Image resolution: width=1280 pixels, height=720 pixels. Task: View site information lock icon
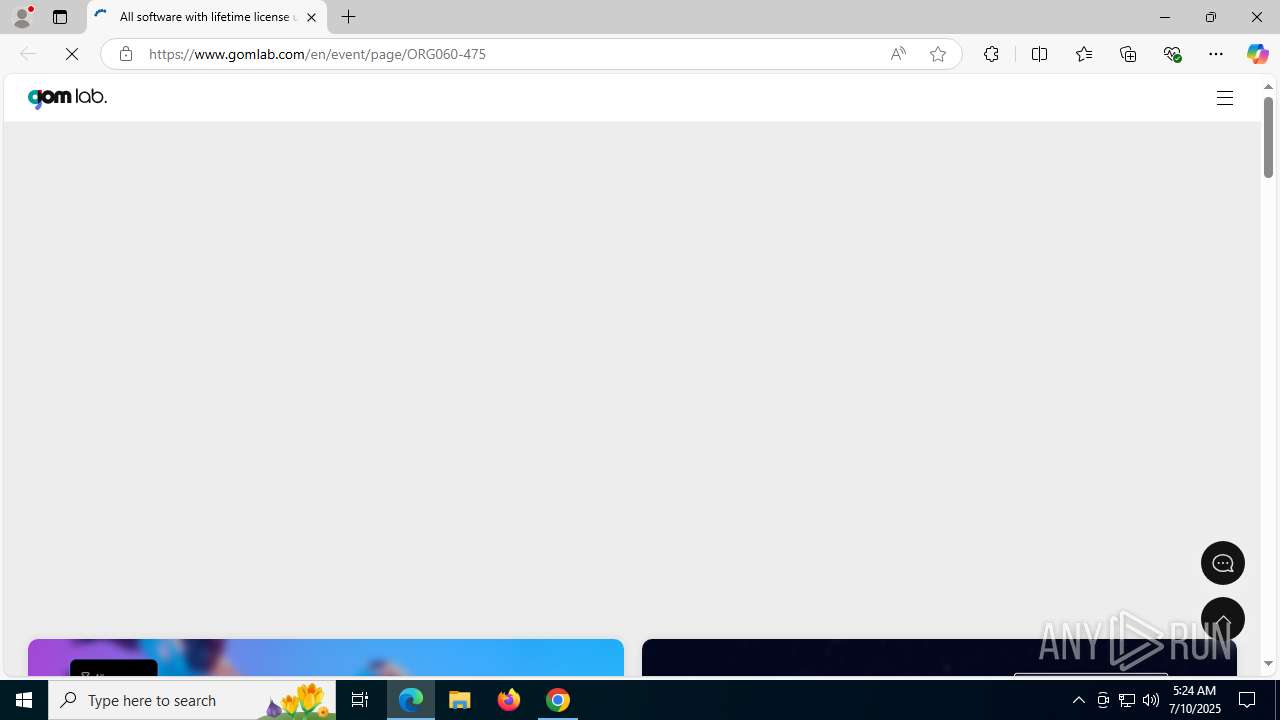coord(125,54)
